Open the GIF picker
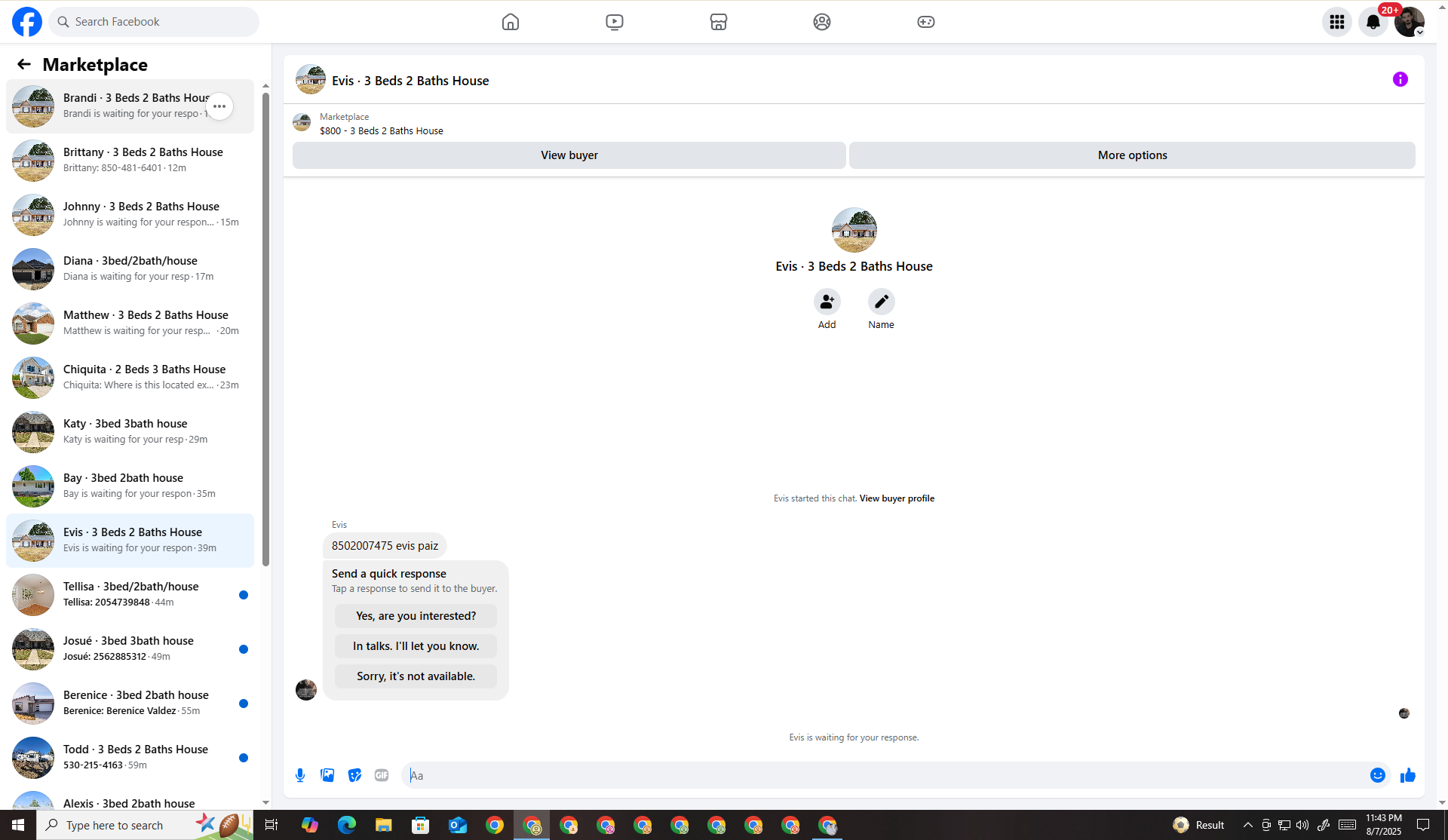The width and height of the screenshot is (1448, 840). 382,775
